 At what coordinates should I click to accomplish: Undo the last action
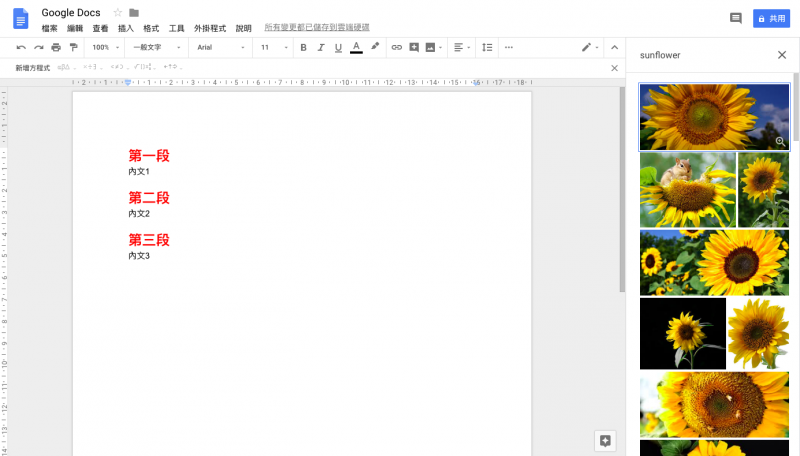(21, 47)
